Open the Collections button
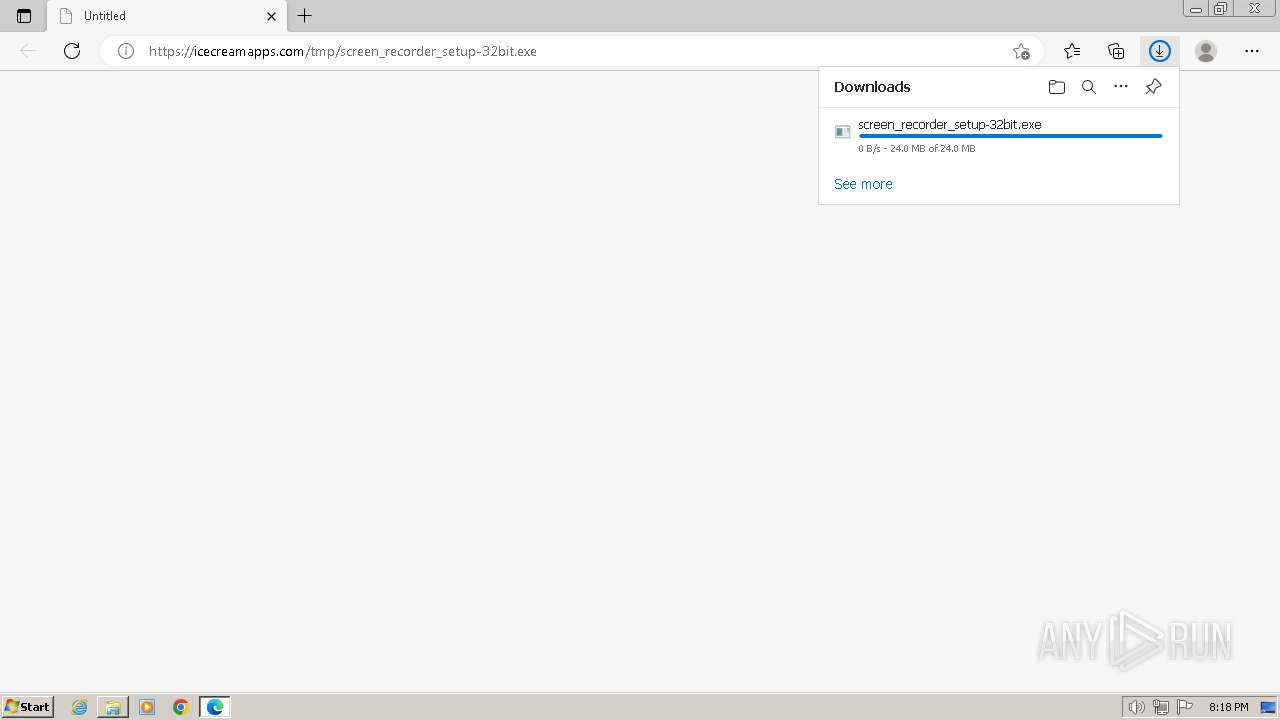1280x720 pixels. pos(1116,51)
